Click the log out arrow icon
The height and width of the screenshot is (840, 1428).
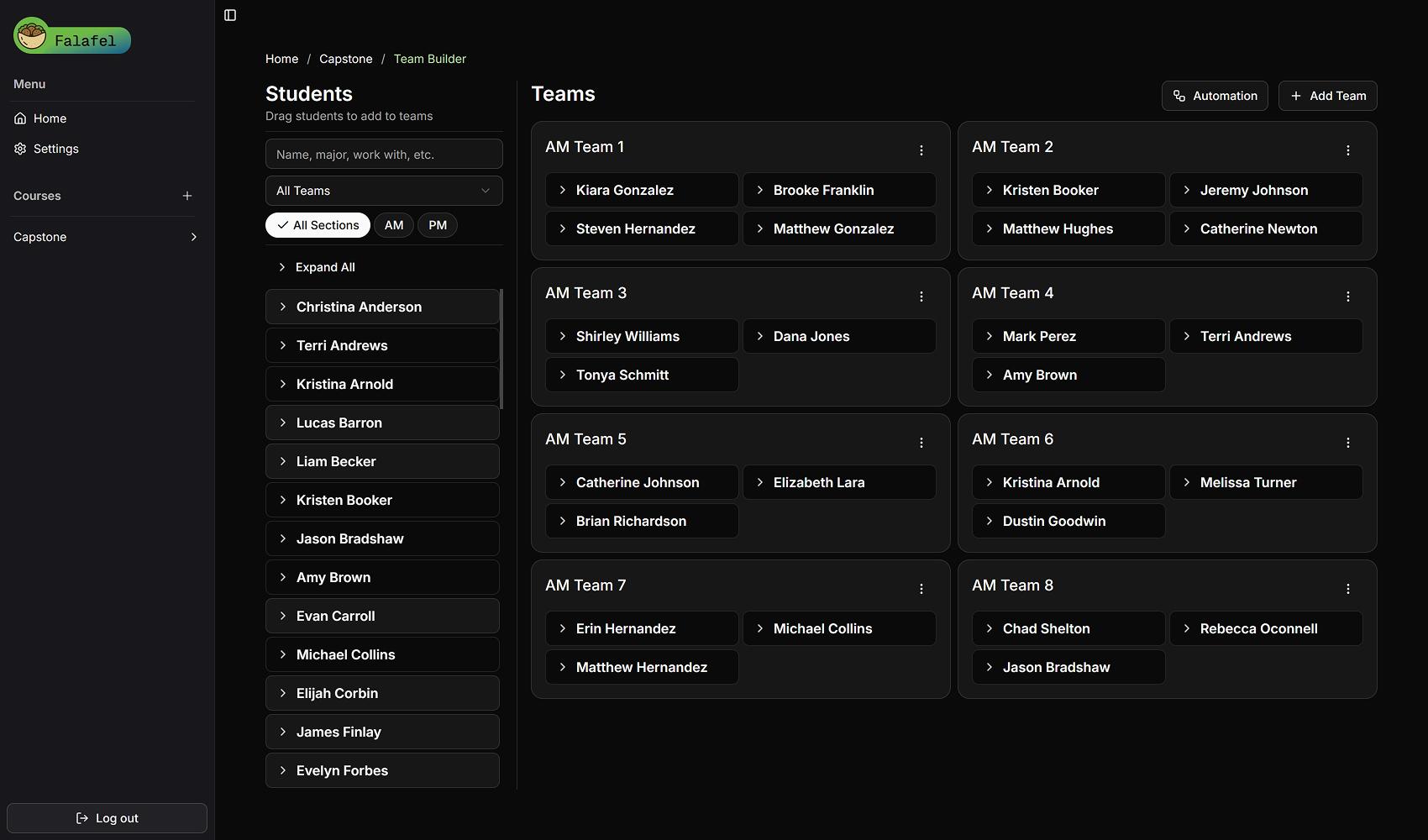tap(81, 817)
